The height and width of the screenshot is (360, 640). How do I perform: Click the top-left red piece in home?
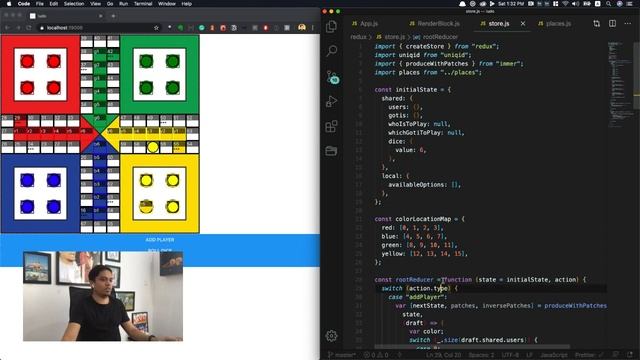point(27,61)
